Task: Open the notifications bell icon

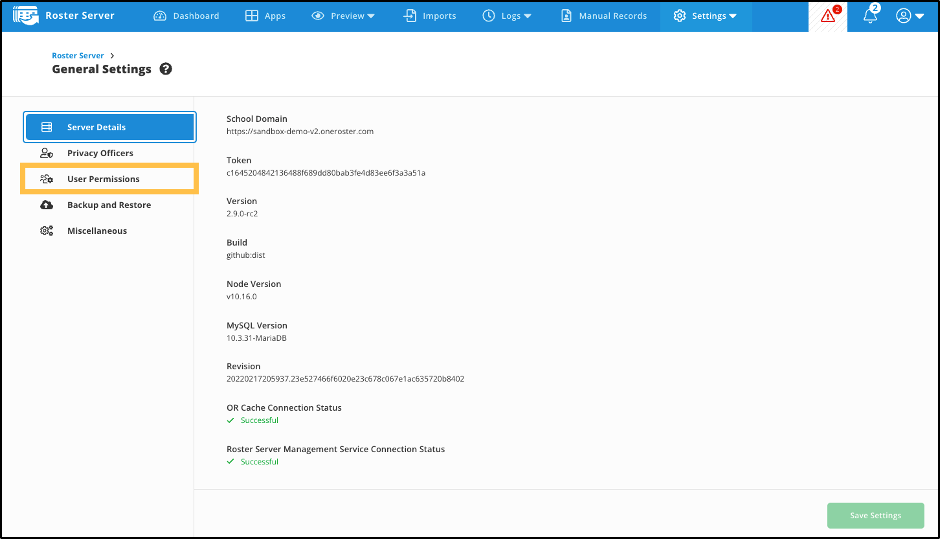Action: click(x=870, y=16)
